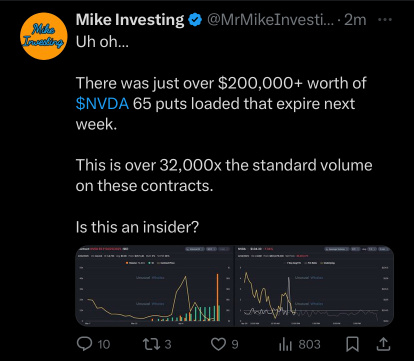Image resolution: width=414 pixels, height=361 pixels.
Task: Like the tweet with the heart icon
Action: click(219, 344)
